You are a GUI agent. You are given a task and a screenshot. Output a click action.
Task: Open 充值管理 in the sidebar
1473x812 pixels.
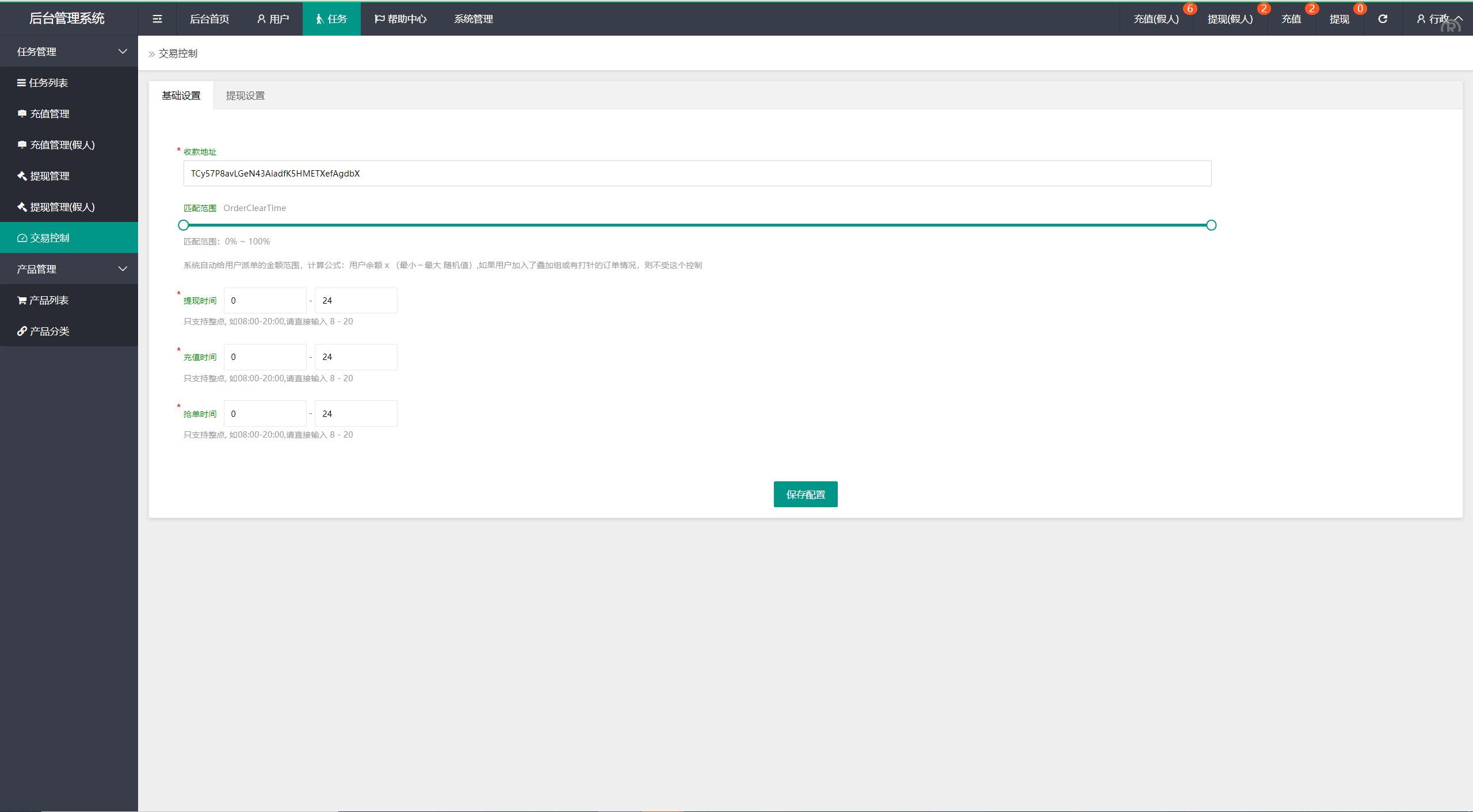click(x=49, y=114)
